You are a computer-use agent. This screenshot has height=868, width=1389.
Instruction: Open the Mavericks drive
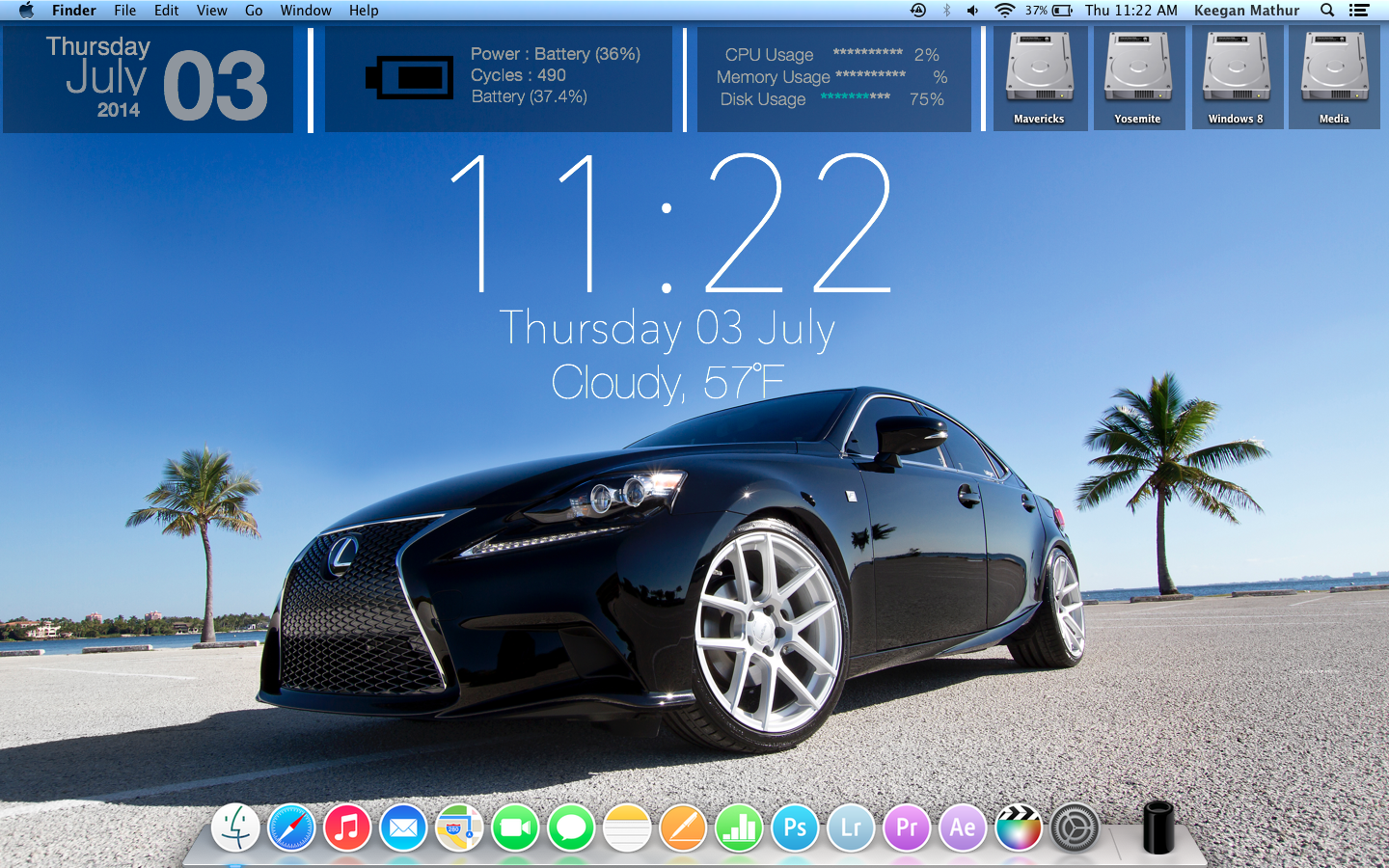point(1040,78)
